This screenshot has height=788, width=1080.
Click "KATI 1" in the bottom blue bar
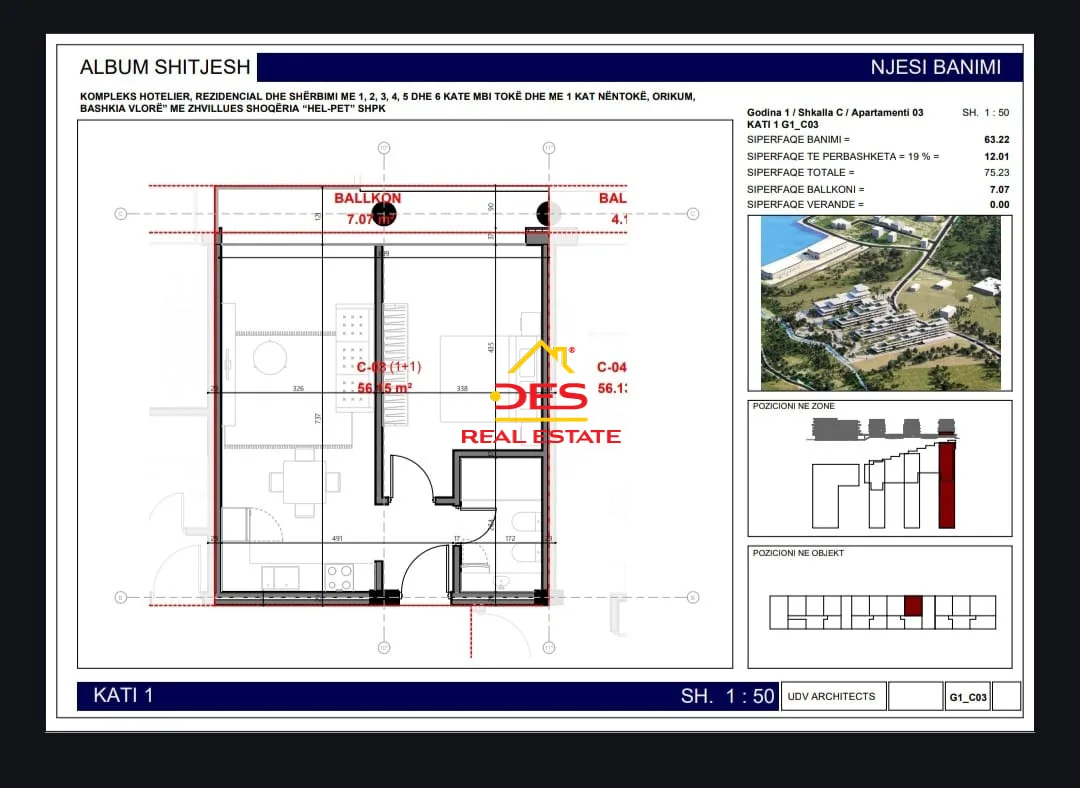[123, 695]
